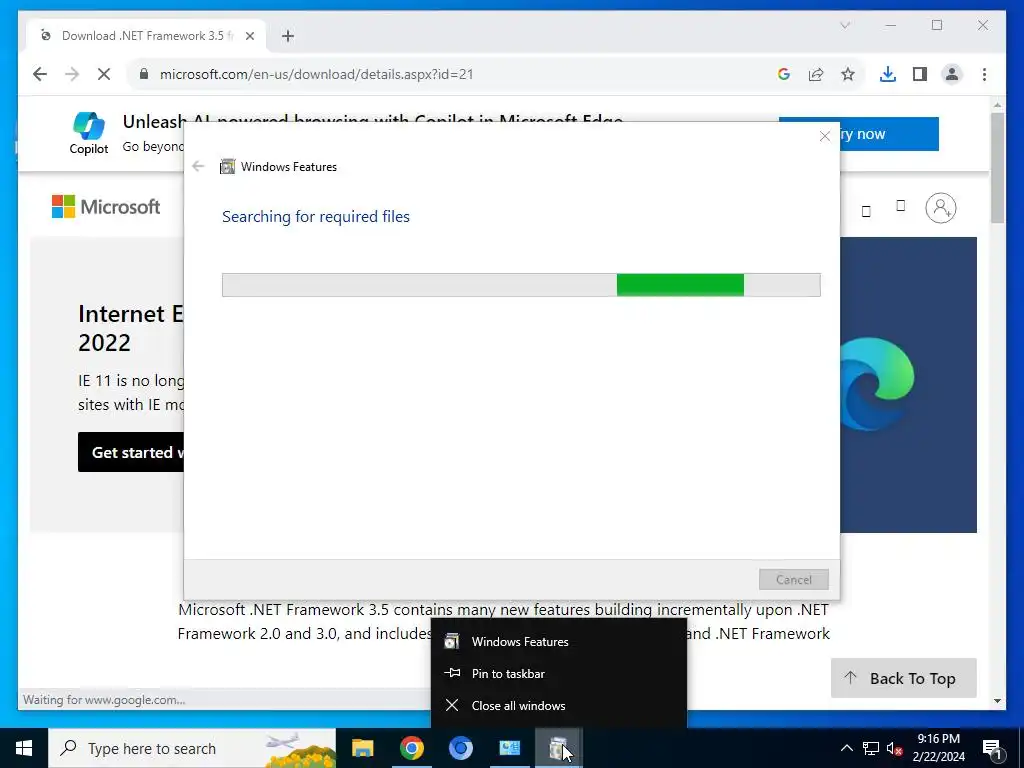Image resolution: width=1024 pixels, height=768 pixels.
Task: Click the network tray icon
Action: [x=871, y=748]
